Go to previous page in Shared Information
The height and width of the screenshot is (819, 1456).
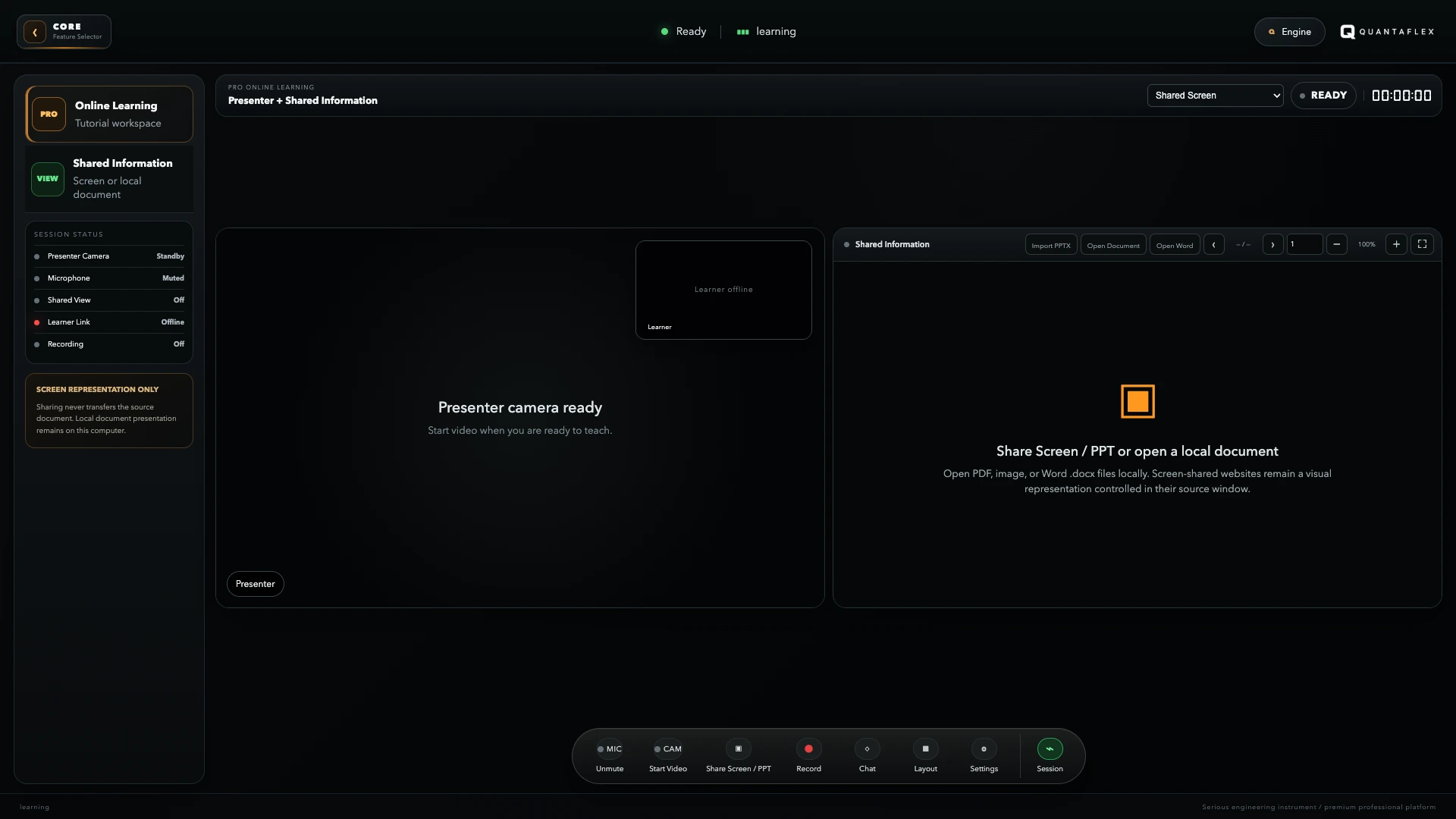(x=1214, y=244)
